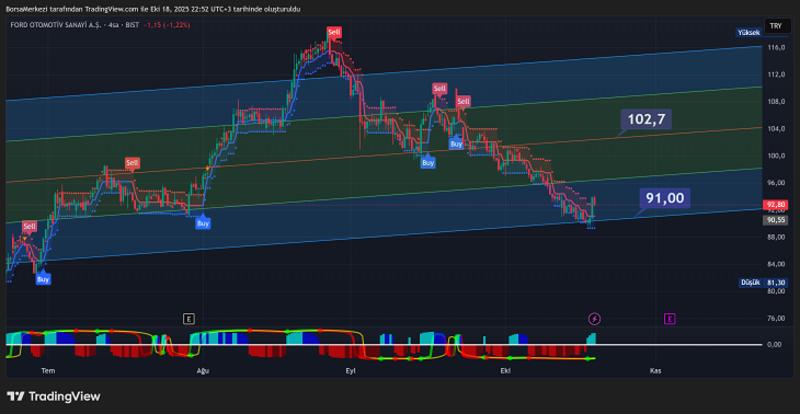Click the topmost Sell signal at the peak
This screenshot has width=800, height=414.
(x=335, y=33)
